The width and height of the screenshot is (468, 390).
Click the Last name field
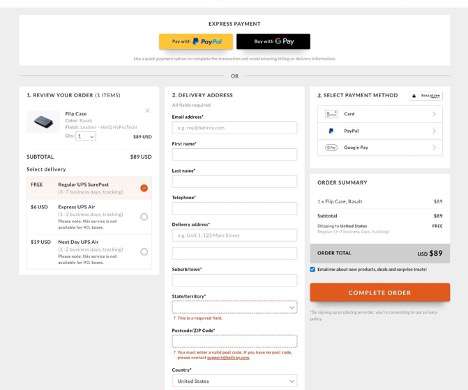(234, 182)
